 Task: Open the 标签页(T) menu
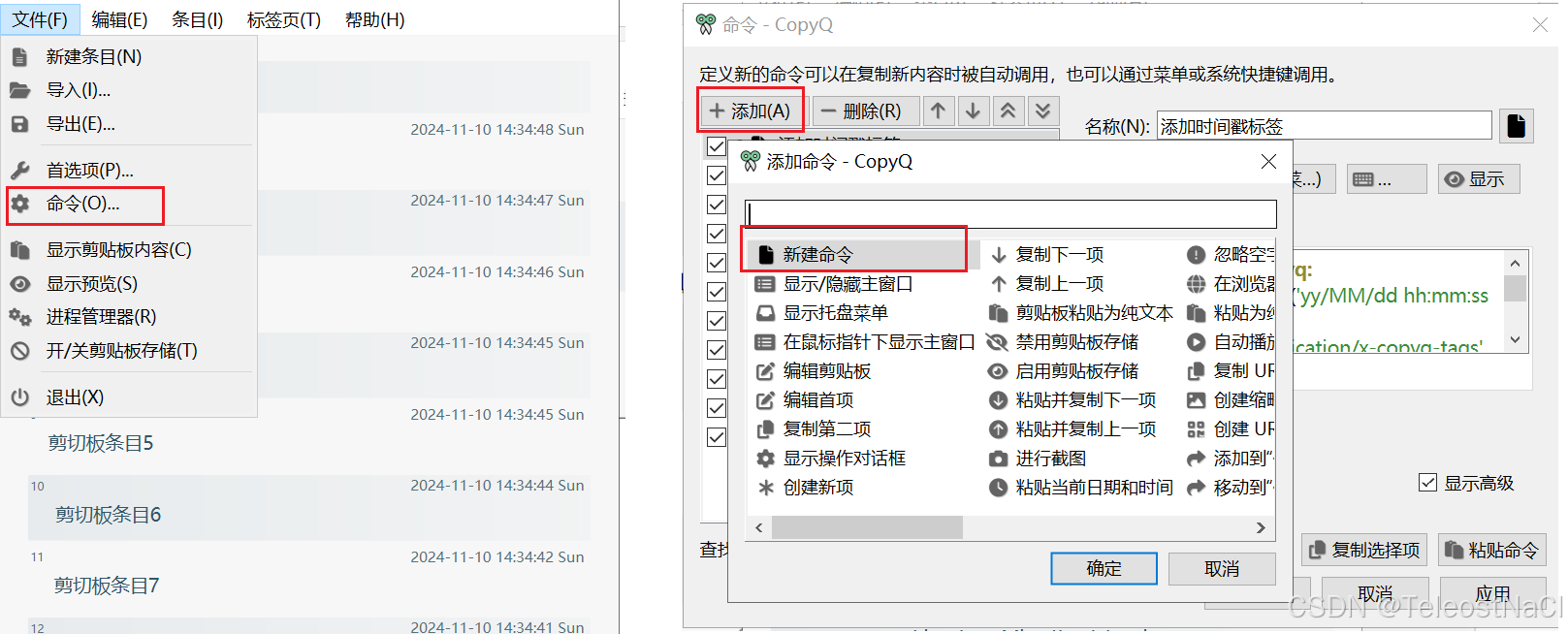tap(284, 19)
